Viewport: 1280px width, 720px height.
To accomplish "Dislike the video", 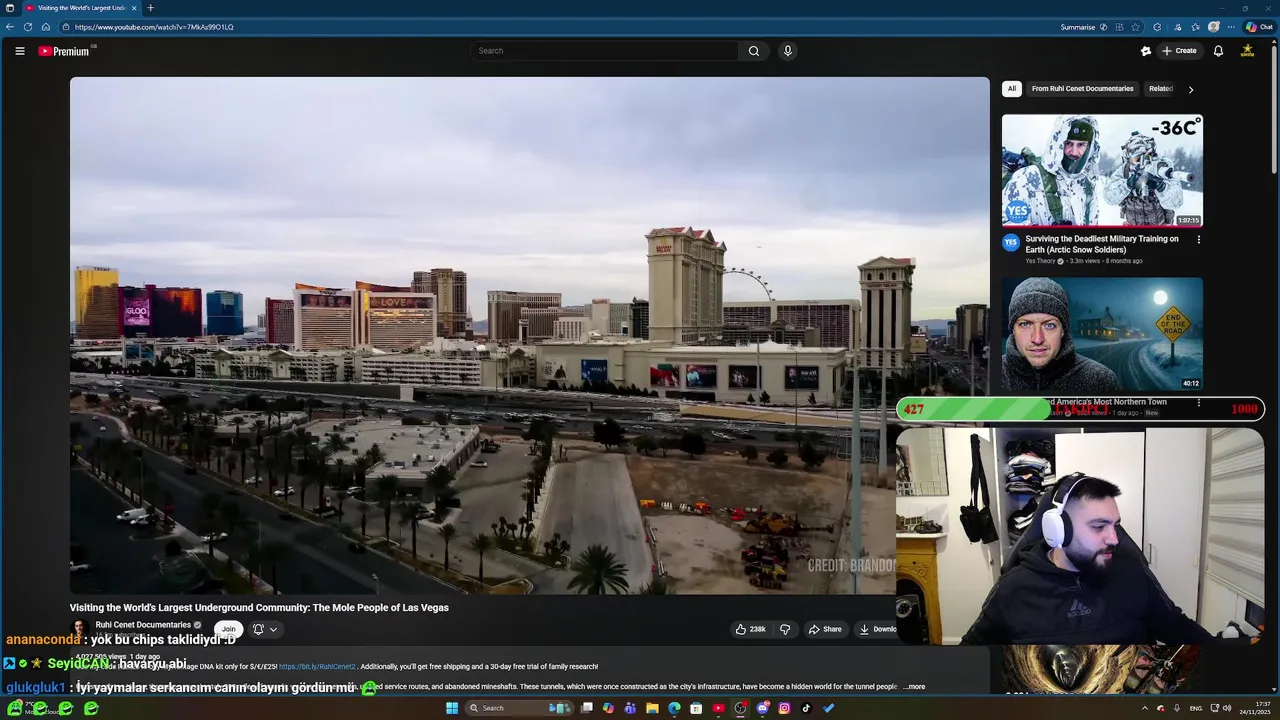I will [785, 629].
